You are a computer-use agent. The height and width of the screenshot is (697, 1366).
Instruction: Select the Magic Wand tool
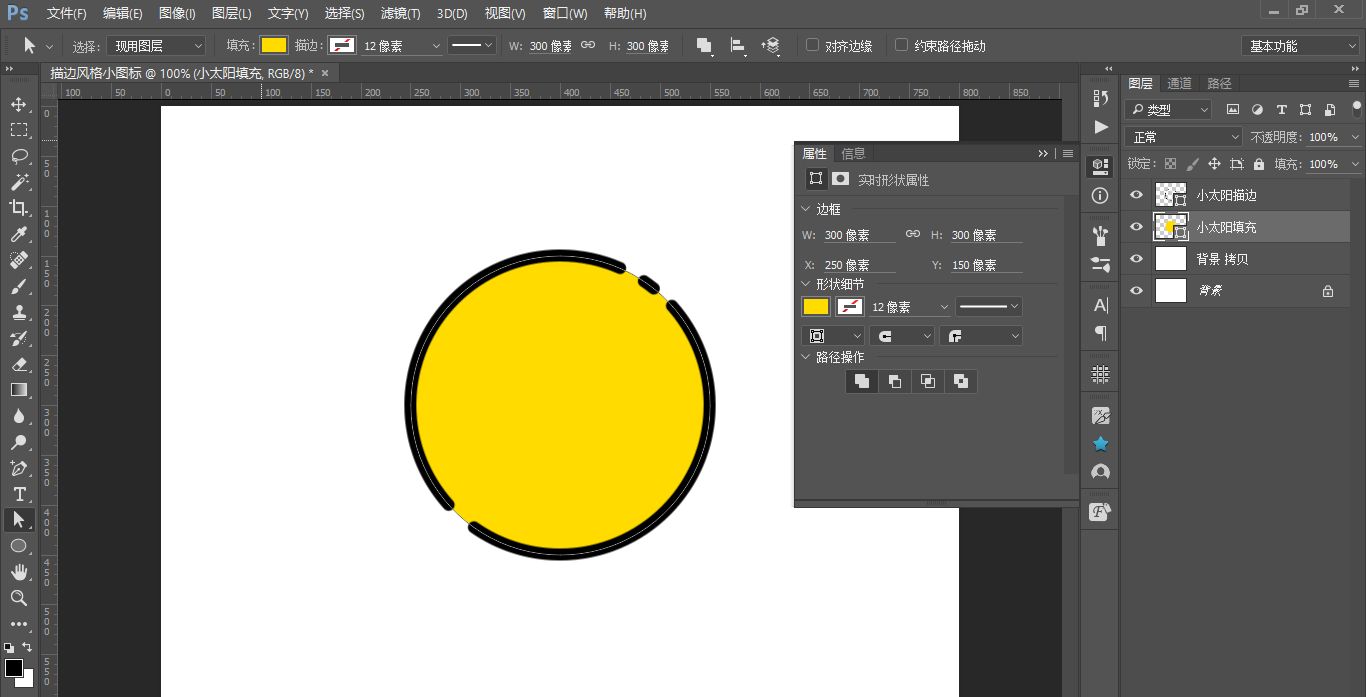click(18, 182)
